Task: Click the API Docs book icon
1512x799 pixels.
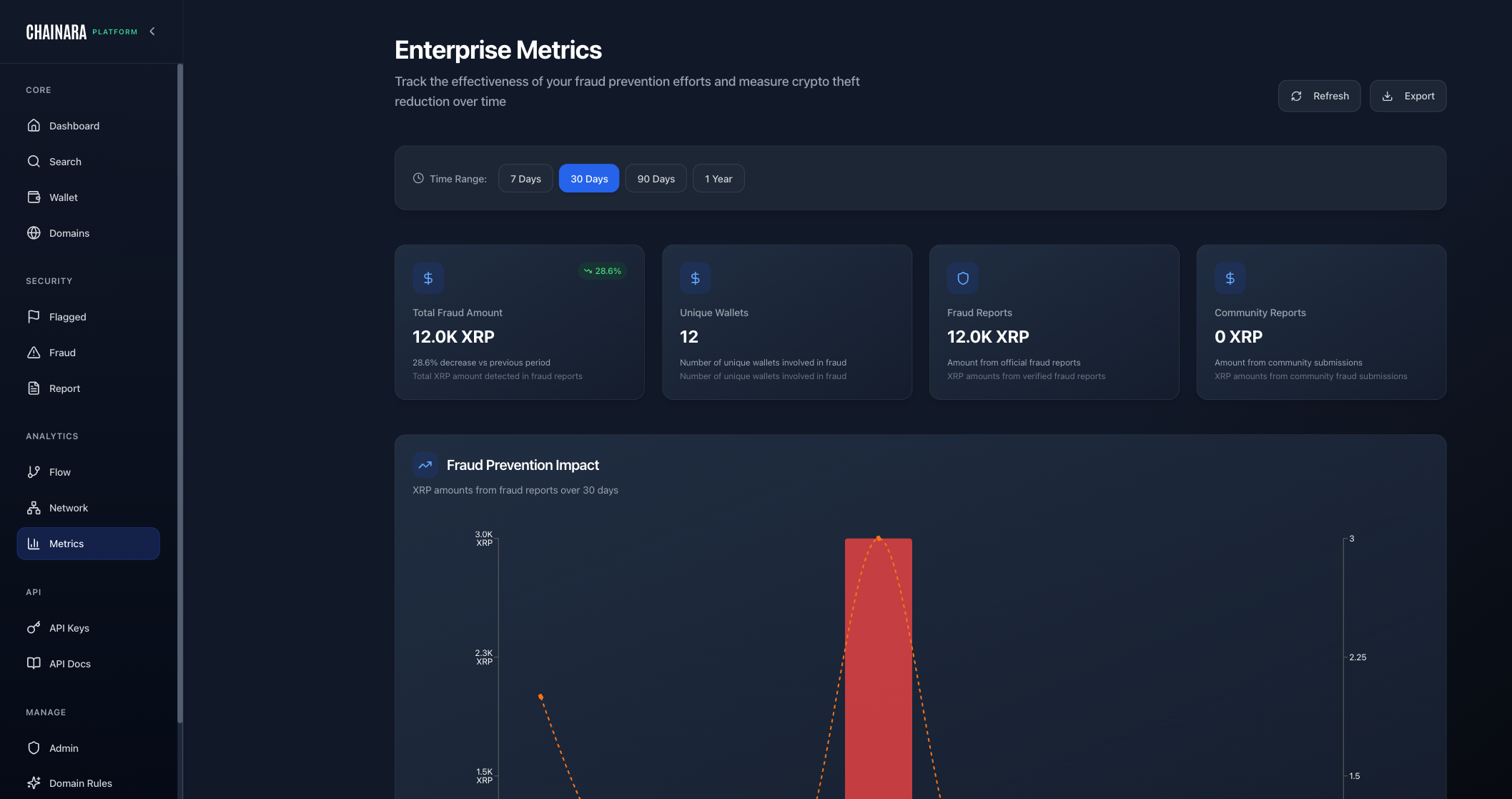Action: click(34, 663)
